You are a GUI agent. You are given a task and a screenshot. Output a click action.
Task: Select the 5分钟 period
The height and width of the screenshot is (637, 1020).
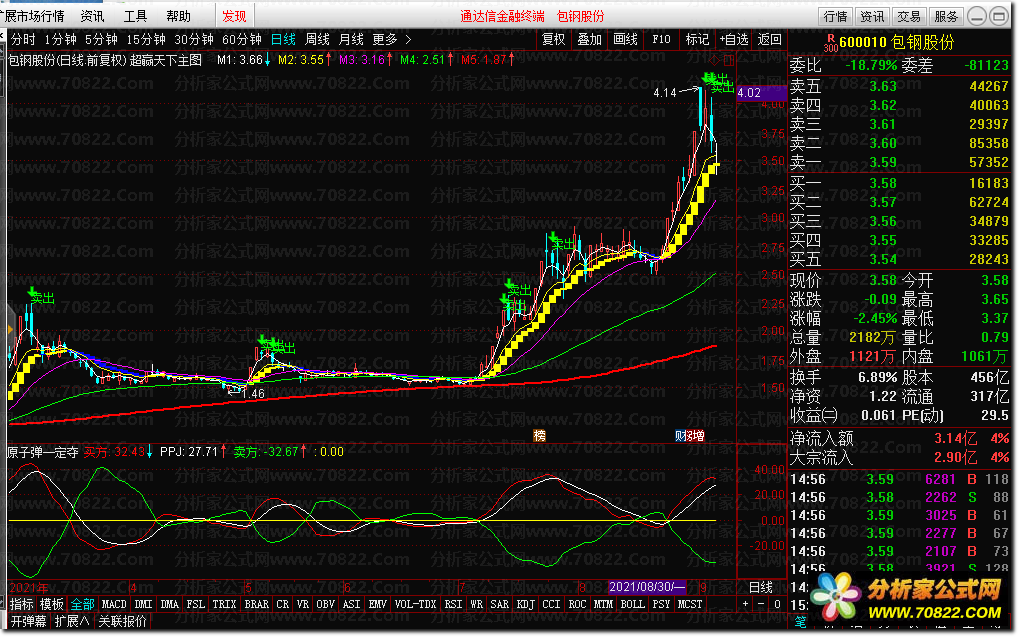click(x=101, y=40)
